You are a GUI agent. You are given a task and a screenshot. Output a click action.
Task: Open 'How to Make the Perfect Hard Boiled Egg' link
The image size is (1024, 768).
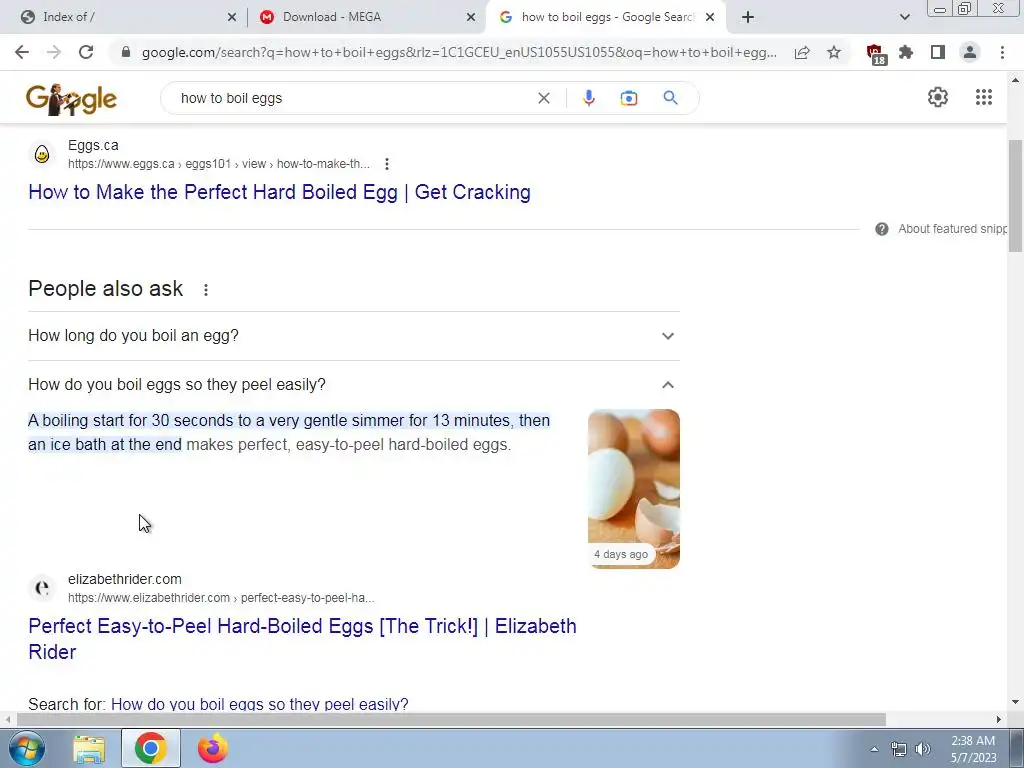pos(280,192)
